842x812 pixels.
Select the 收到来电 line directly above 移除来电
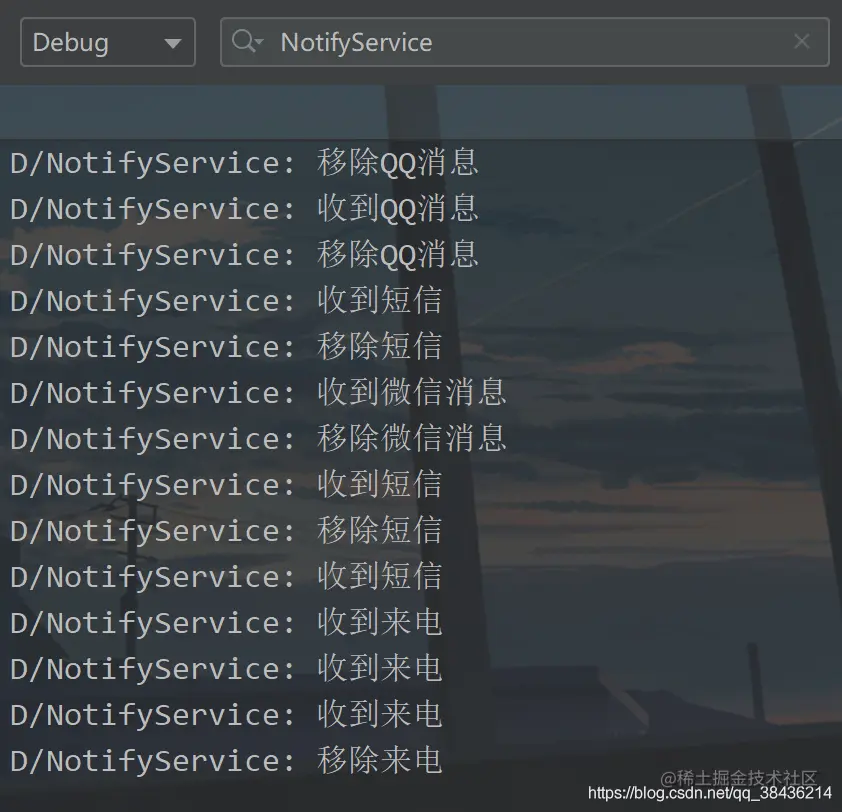(x=226, y=715)
